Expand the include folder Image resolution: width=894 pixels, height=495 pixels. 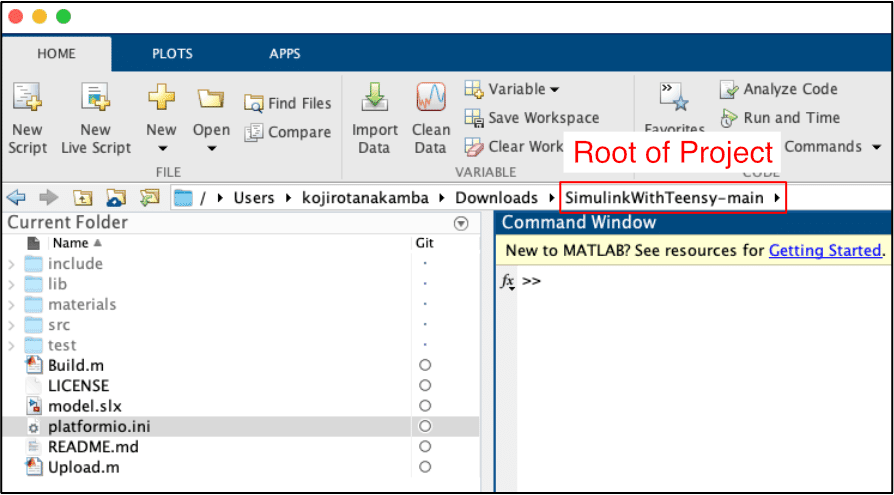click(12, 264)
